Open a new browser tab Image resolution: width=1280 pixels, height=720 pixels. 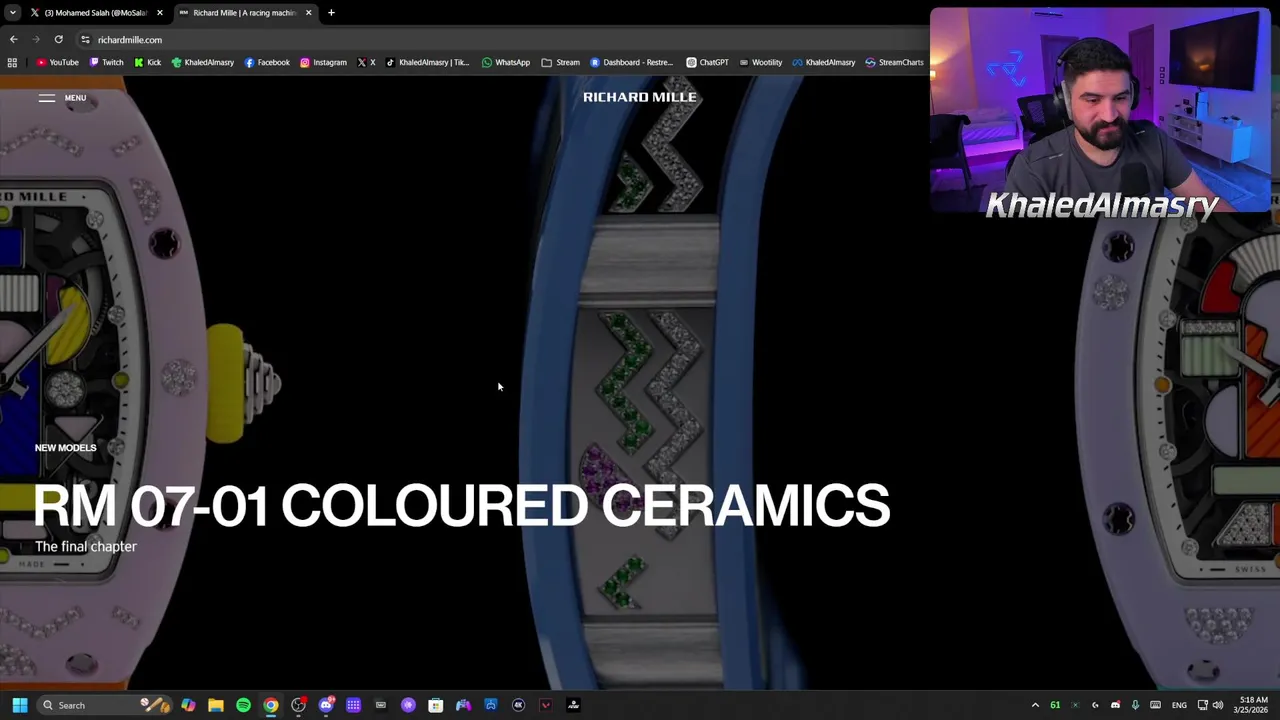click(x=331, y=13)
